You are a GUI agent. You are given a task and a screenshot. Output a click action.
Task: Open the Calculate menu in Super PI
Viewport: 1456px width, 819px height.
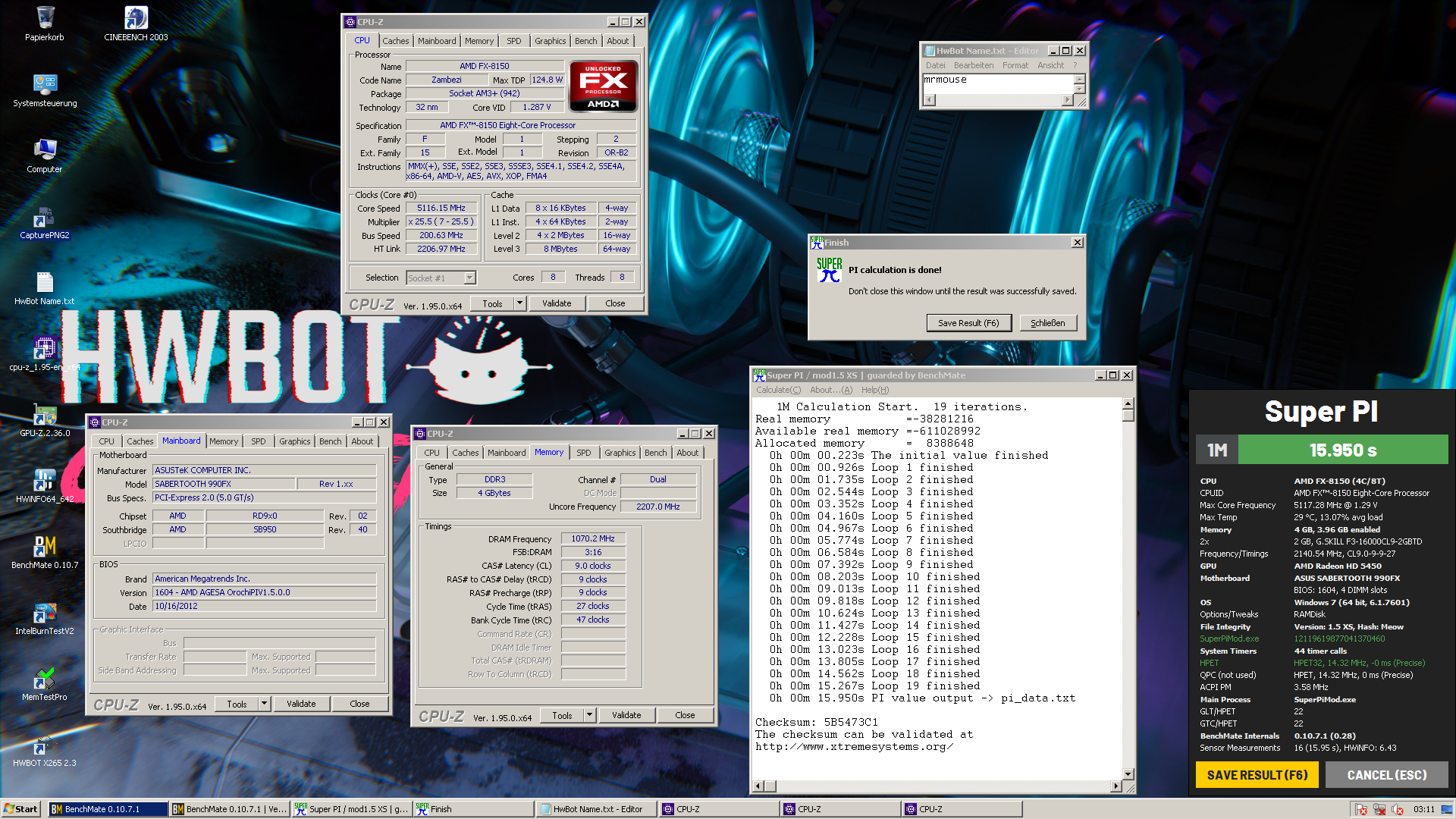click(x=778, y=390)
